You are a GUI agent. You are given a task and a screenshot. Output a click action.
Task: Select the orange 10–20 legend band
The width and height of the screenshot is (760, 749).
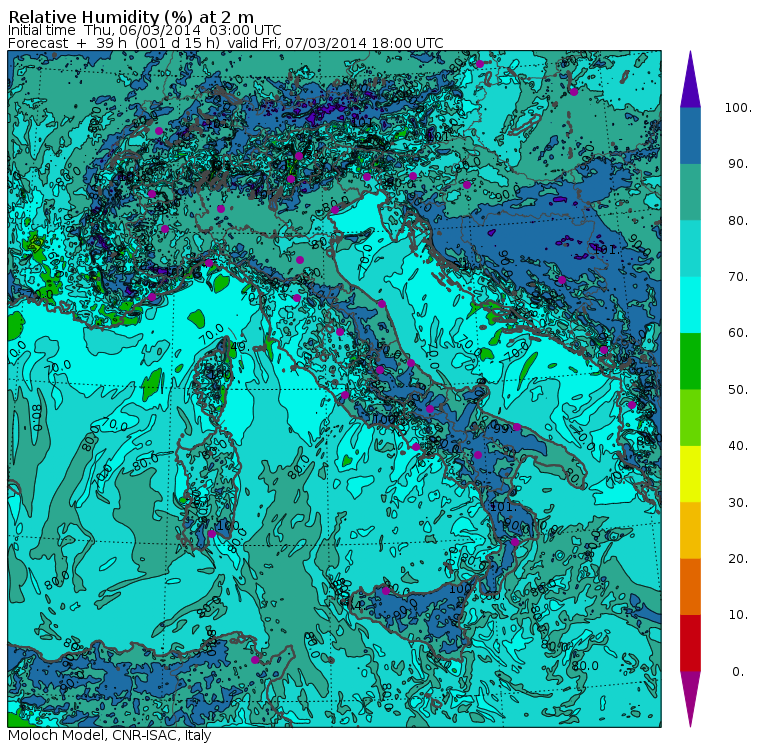[x=690, y=587]
